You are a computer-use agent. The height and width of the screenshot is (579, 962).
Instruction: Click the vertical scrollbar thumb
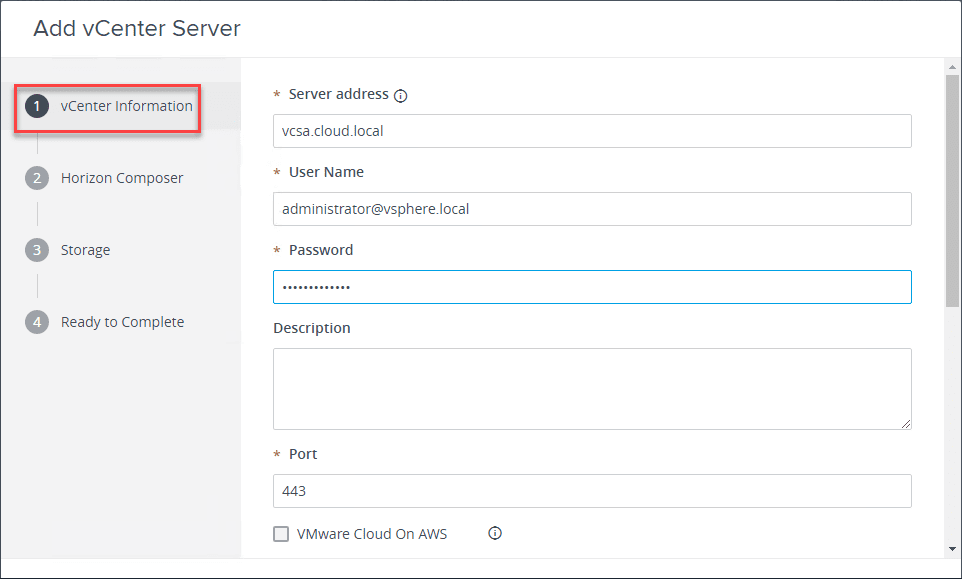(952, 190)
